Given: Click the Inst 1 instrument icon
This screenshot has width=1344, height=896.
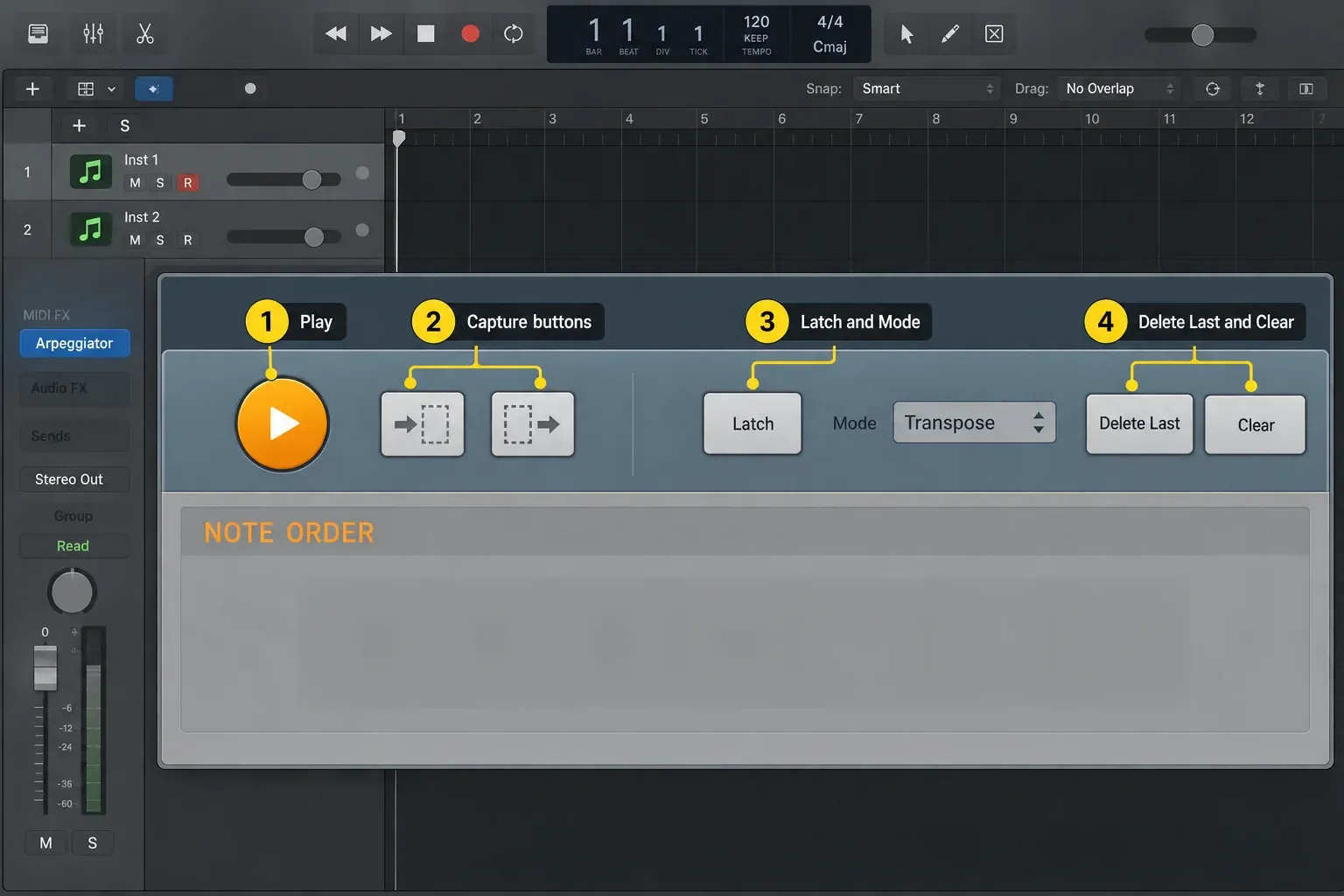Looking at the screenshot, I should click(x=90, y=171).
